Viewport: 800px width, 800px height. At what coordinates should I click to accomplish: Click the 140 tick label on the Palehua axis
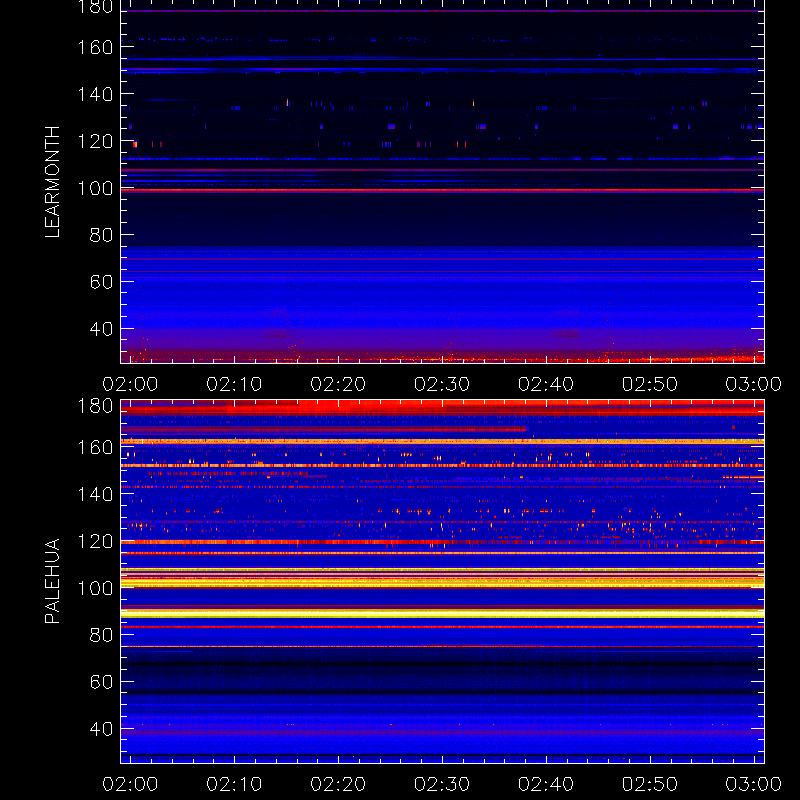pos(95,494)
